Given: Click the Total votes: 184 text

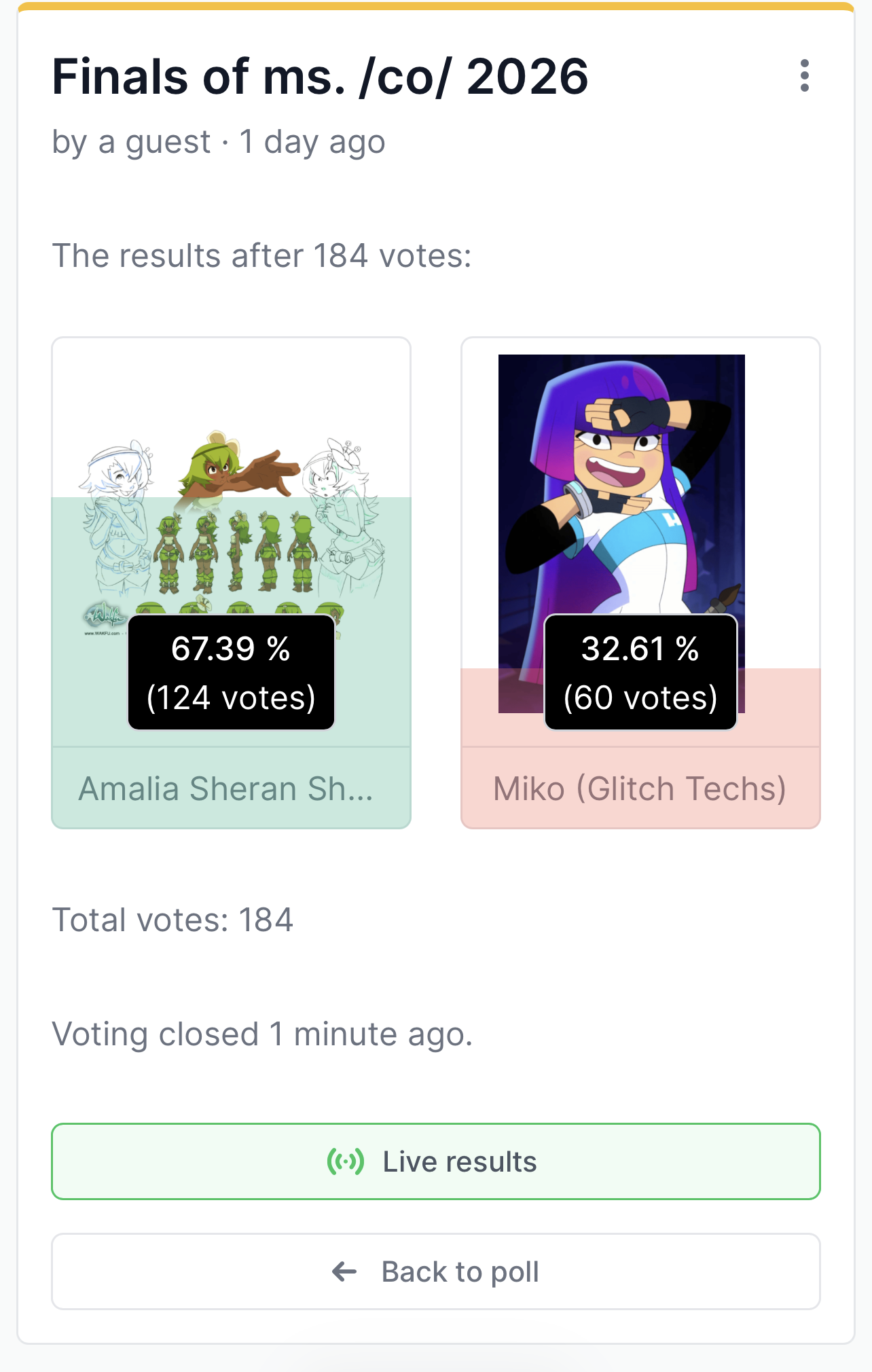Looking at the screenshot, I should click(172, 920).
